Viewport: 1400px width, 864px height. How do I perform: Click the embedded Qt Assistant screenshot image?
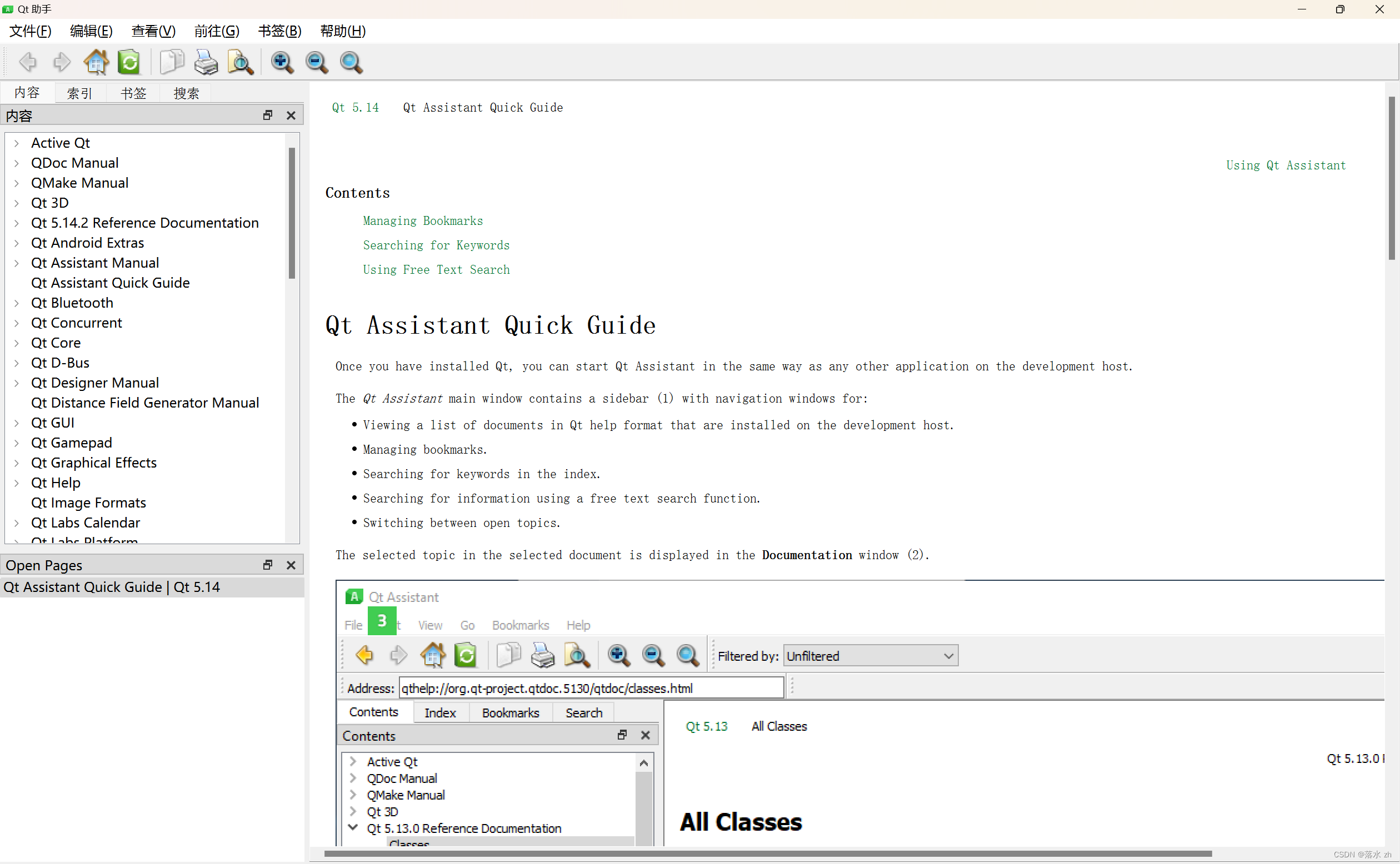pos(860,712)
